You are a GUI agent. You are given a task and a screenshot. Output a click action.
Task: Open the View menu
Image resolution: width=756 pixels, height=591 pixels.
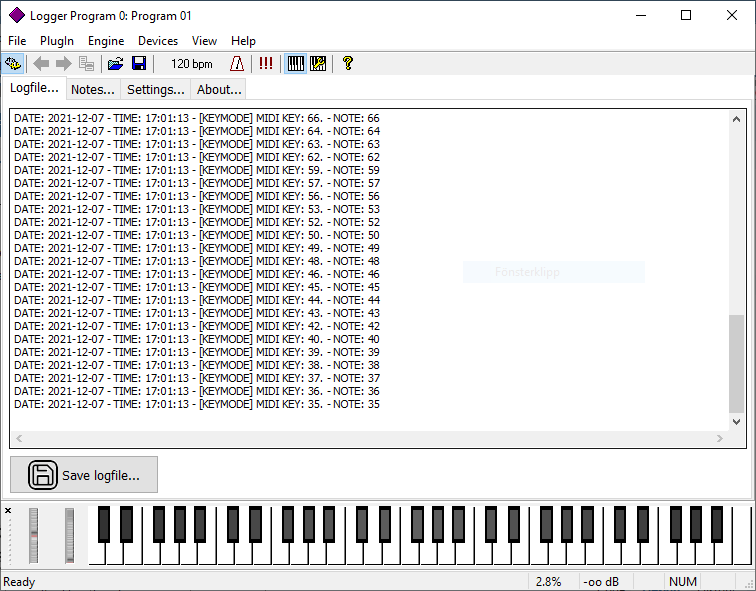click(204, 41)
